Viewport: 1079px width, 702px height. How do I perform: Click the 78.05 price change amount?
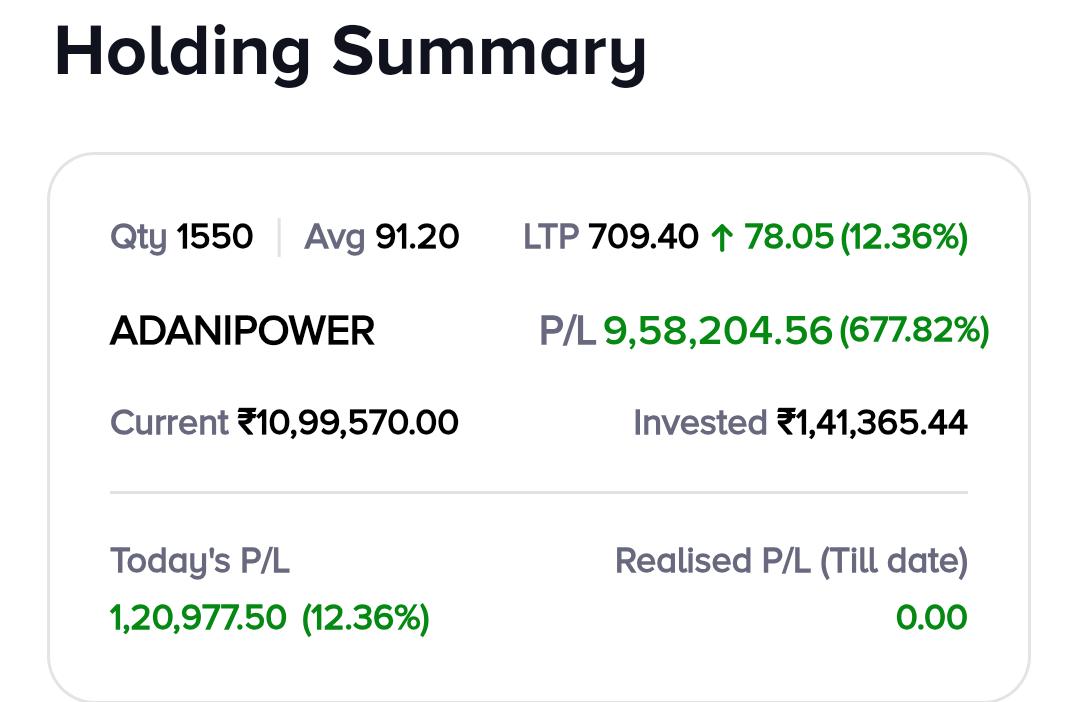(788, 238)
